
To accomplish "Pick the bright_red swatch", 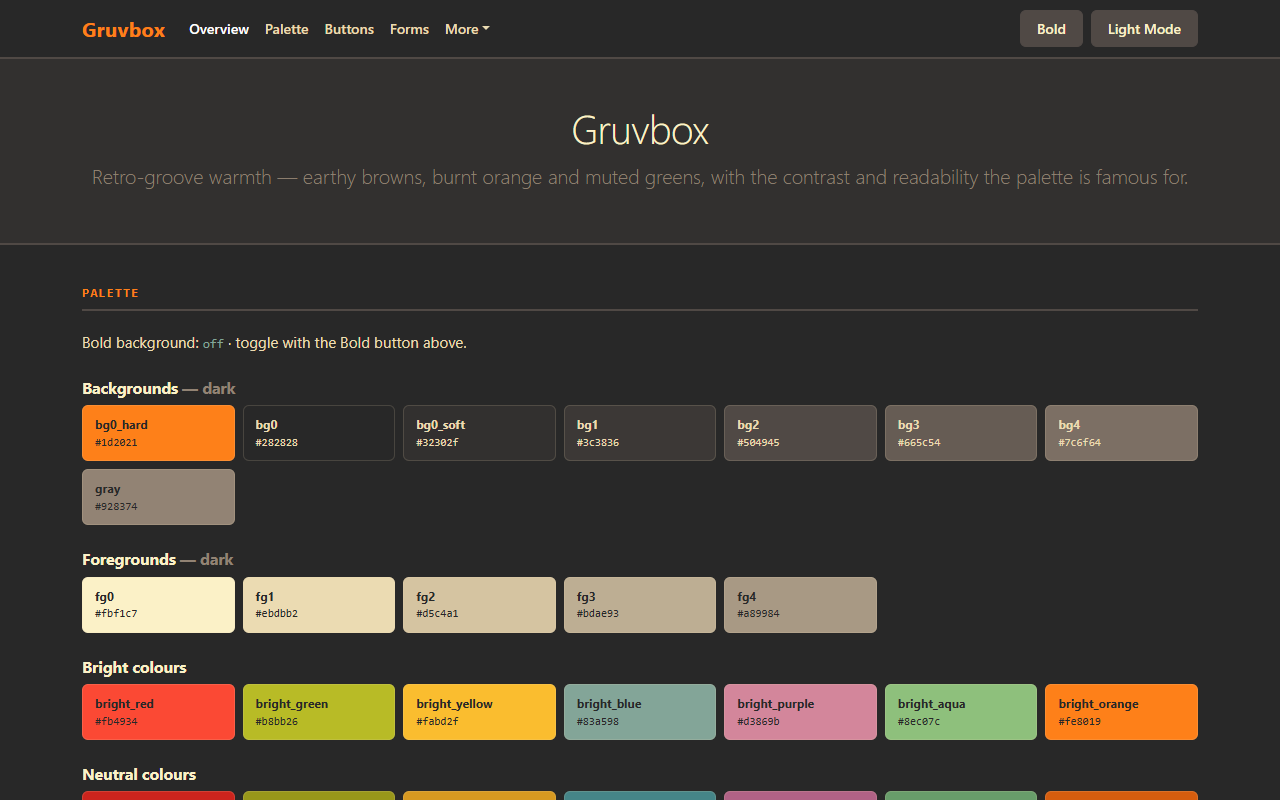I will [158, 712].
